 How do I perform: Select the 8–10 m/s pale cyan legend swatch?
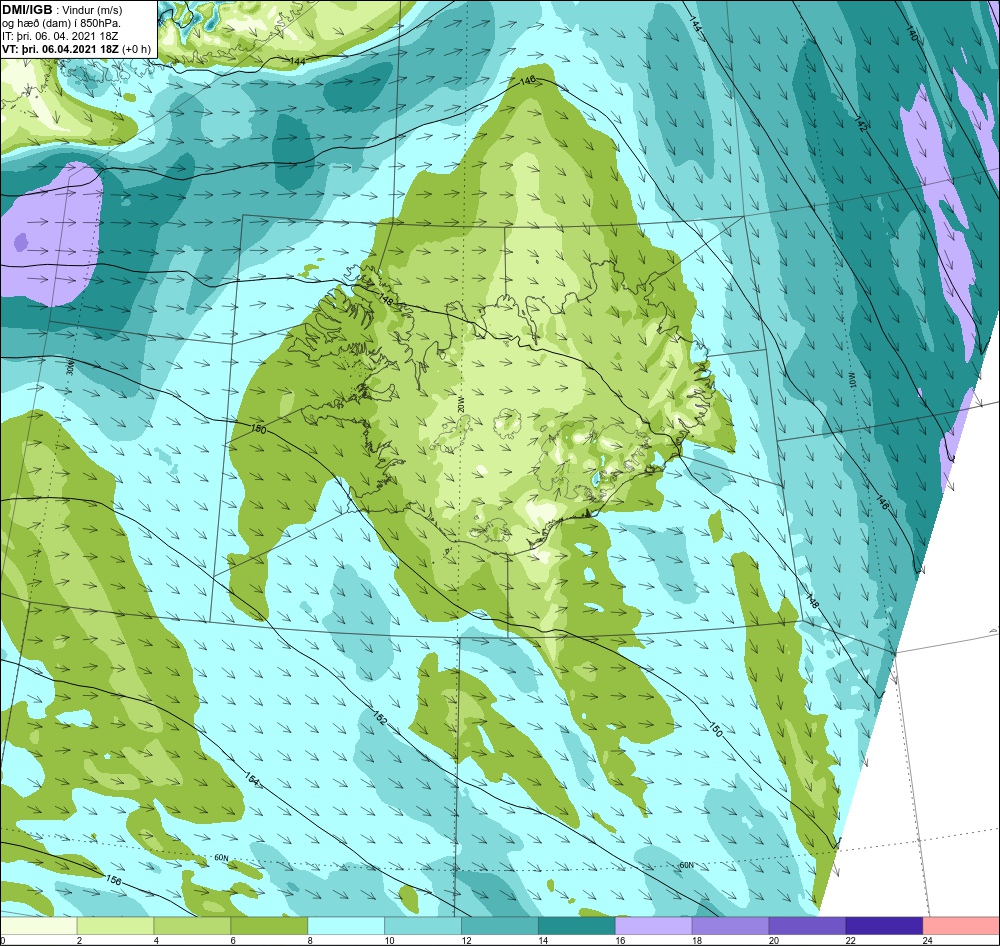(x=346, y=926)
